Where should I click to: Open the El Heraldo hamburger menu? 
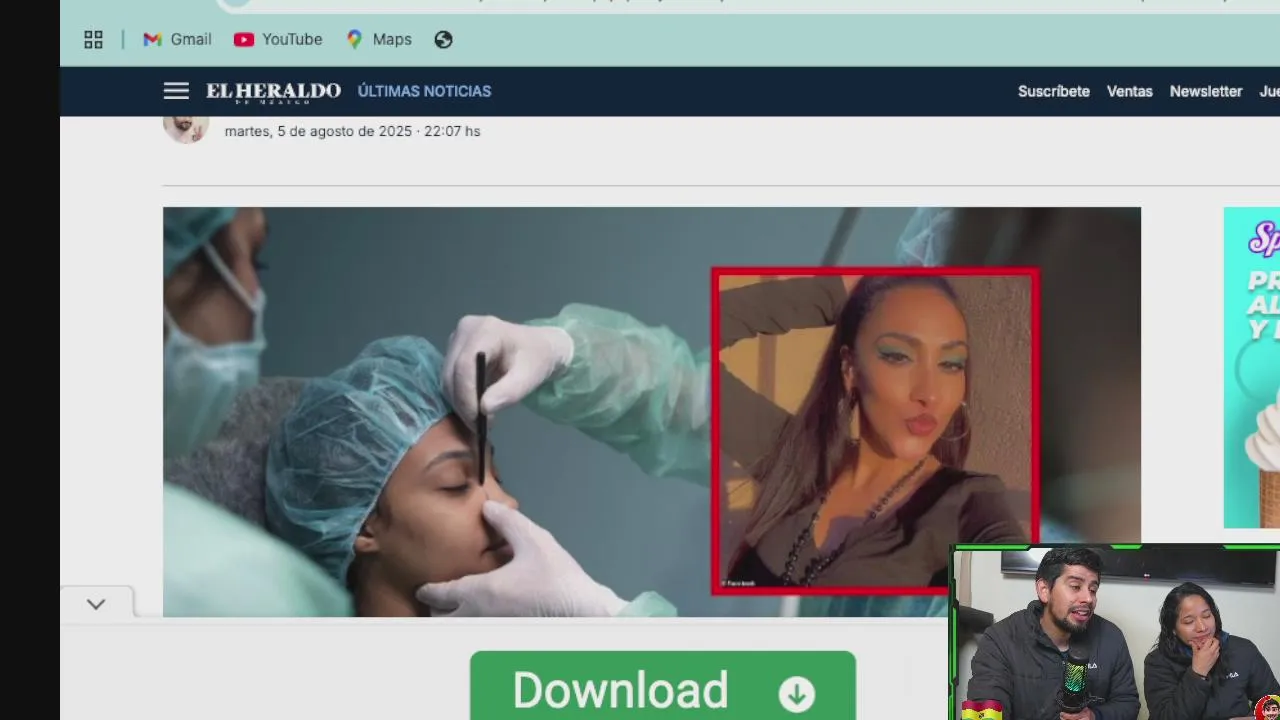coord(176,91)
